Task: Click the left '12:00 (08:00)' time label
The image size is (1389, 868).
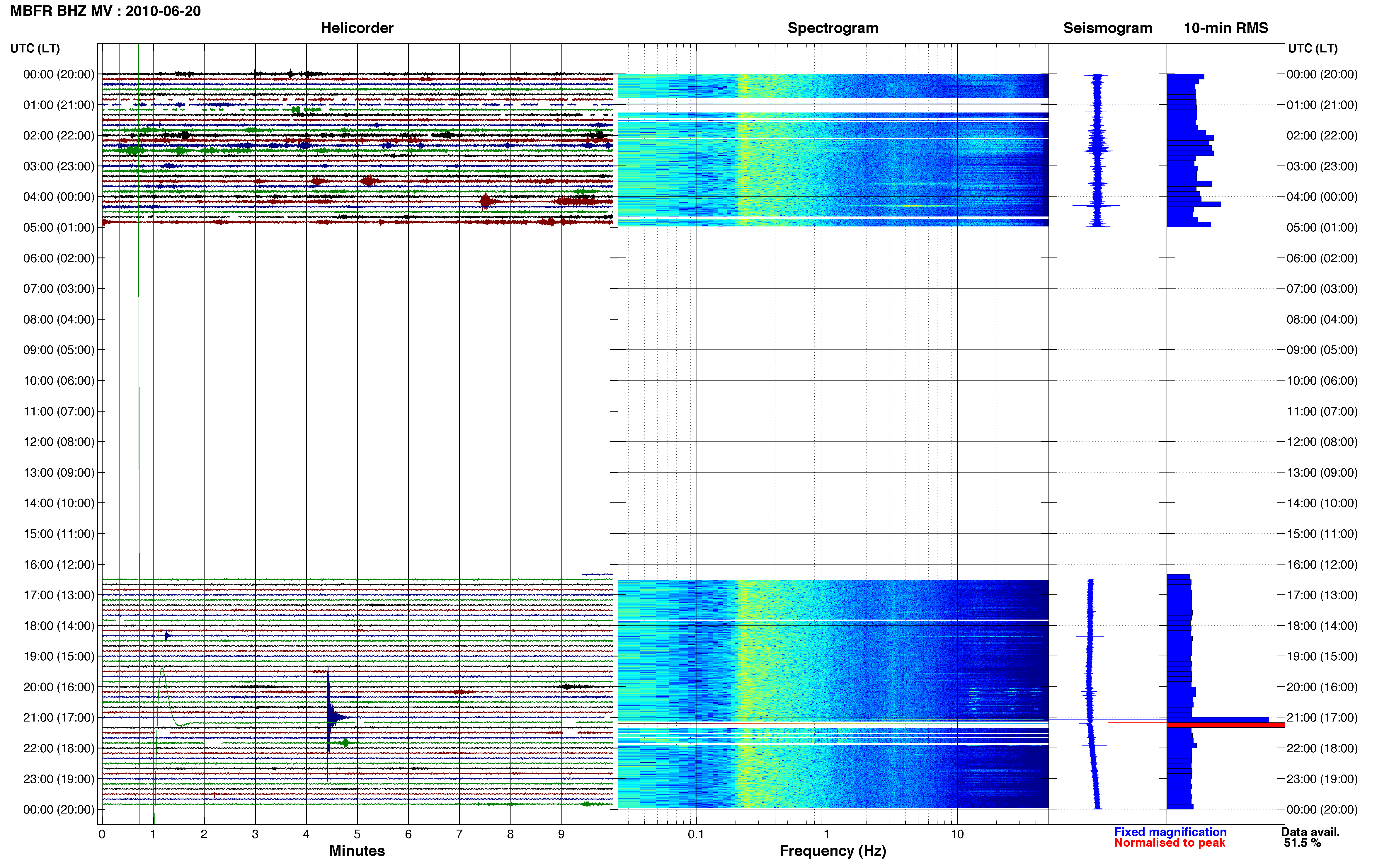Action: click(x=59, y=442)
